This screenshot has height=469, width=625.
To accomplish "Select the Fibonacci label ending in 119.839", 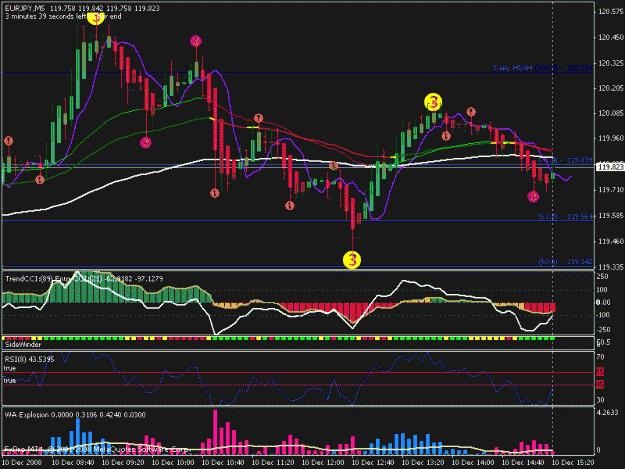I will [x=566, y=160].
